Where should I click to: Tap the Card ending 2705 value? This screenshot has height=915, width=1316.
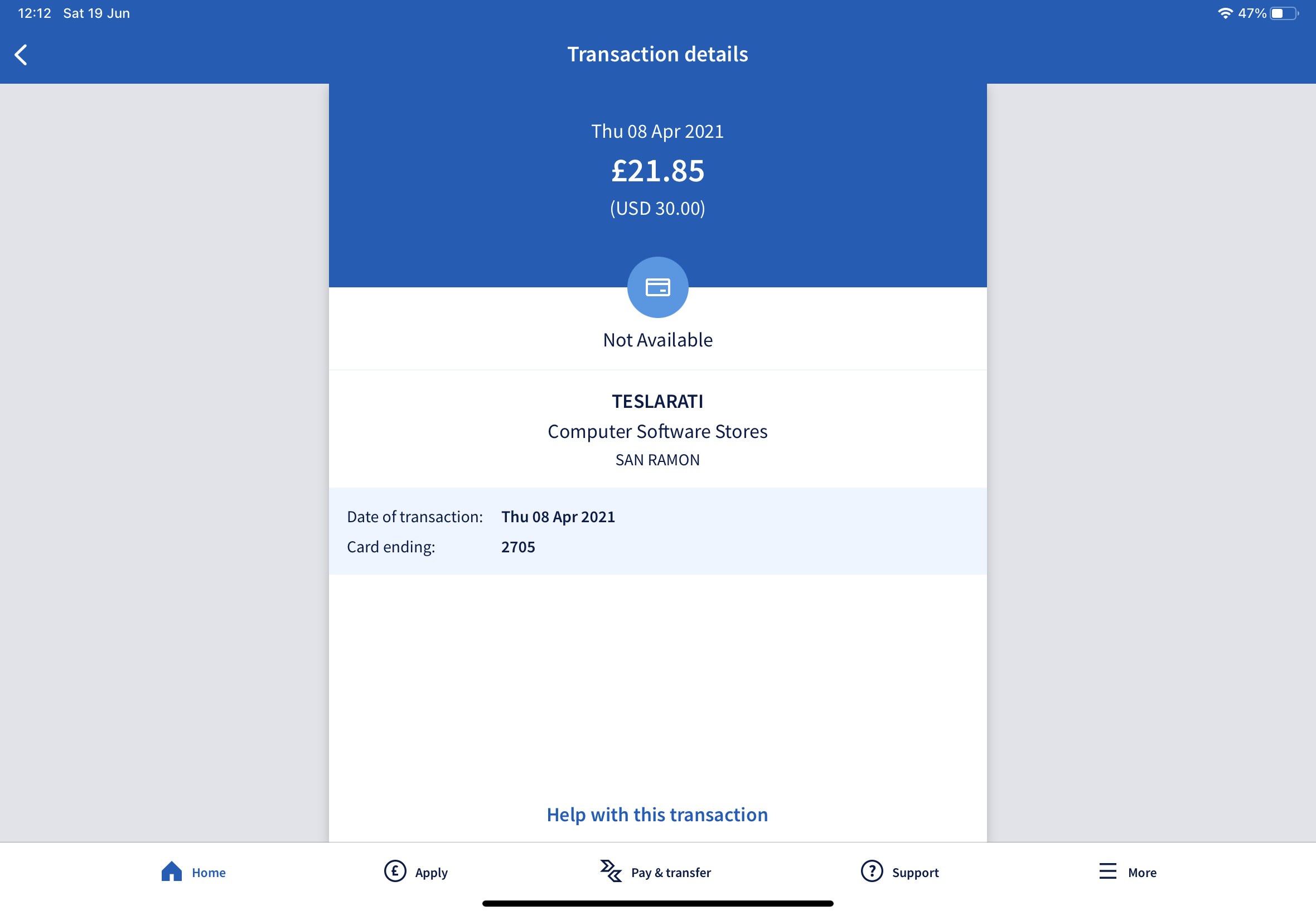coord(518,547)
